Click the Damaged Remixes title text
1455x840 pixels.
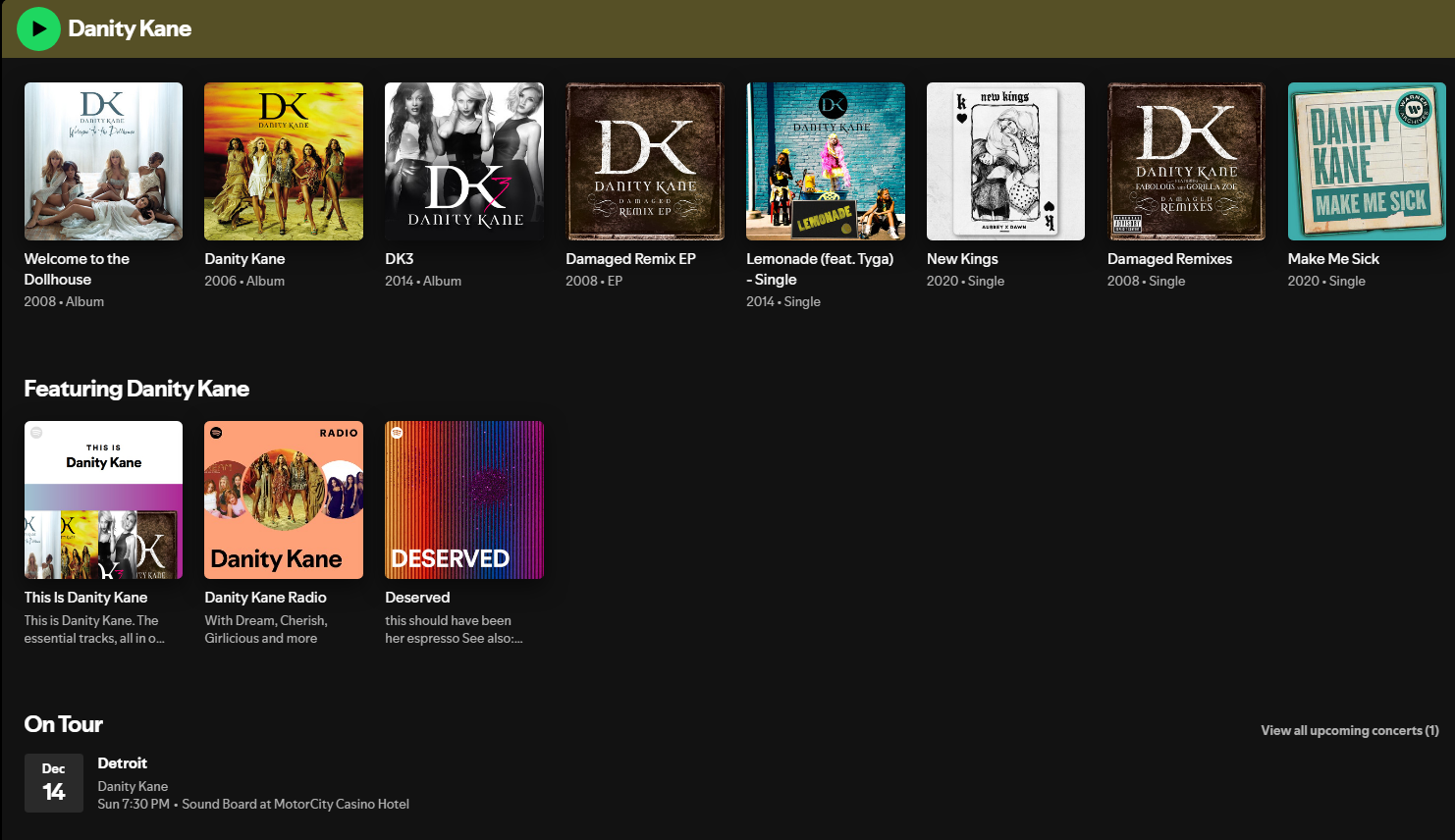pyautogui.click(x=1169, y=259)
